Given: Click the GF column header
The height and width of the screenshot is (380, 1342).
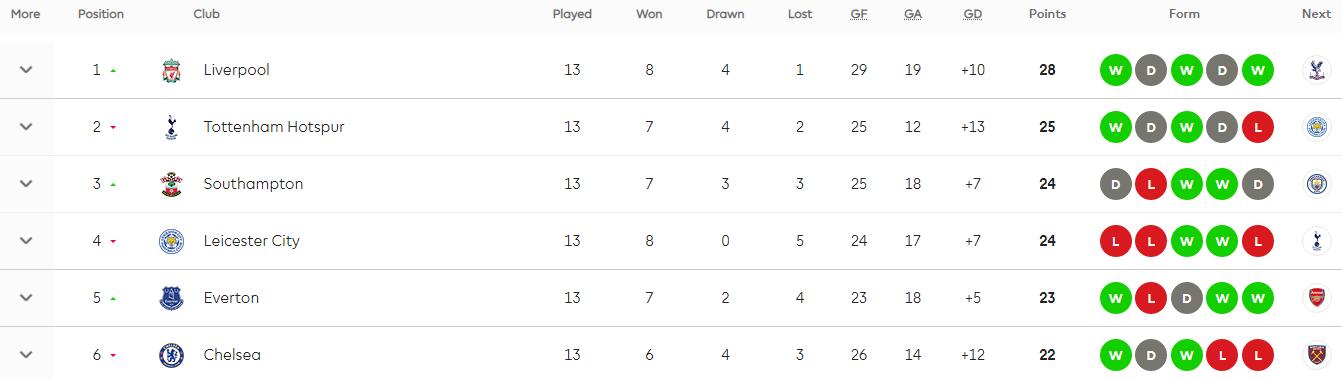Looking at the screenshot, I should (x=859, y=14).
